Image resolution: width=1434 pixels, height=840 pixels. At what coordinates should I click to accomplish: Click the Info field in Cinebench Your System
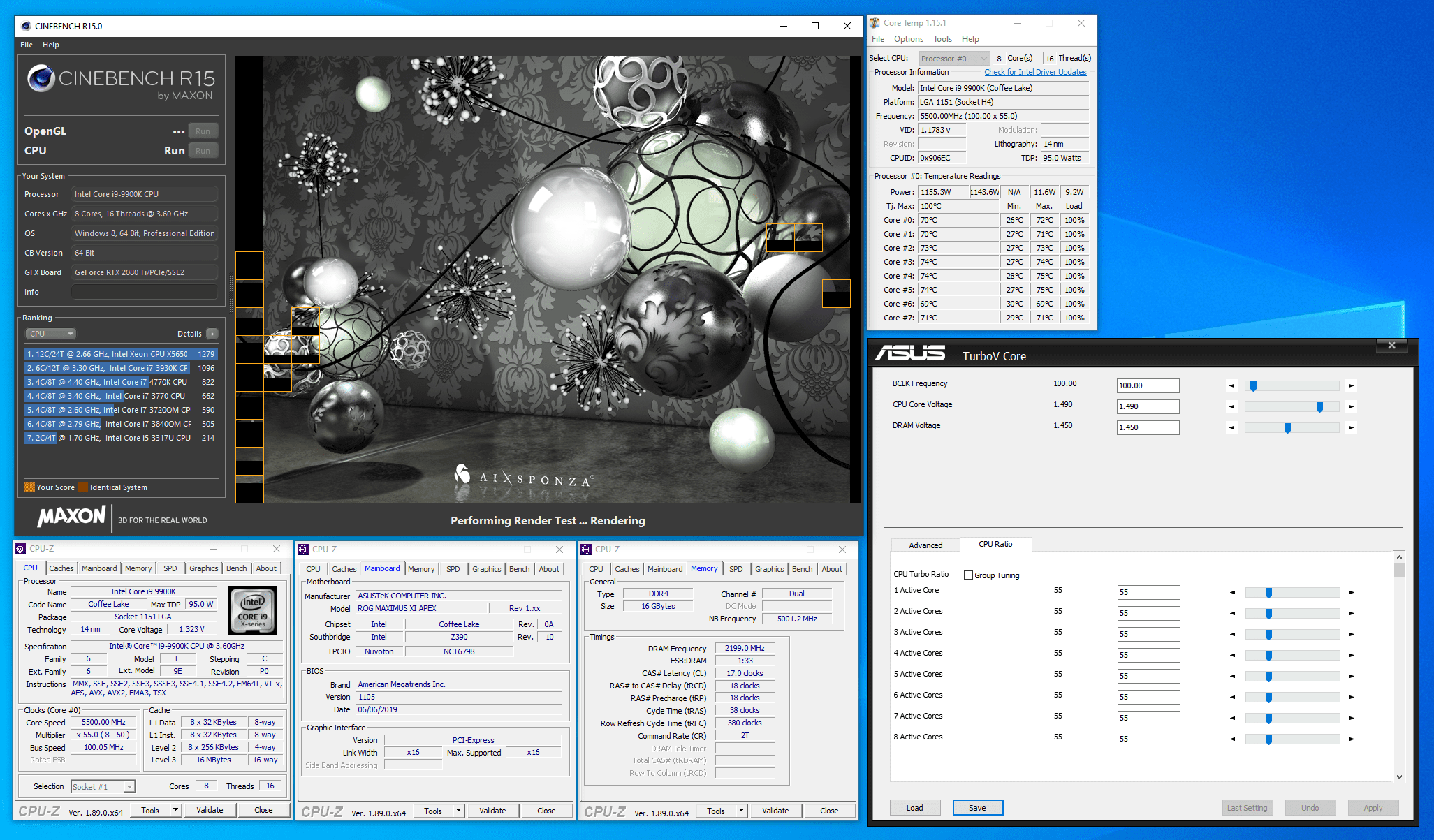[145, 292]
